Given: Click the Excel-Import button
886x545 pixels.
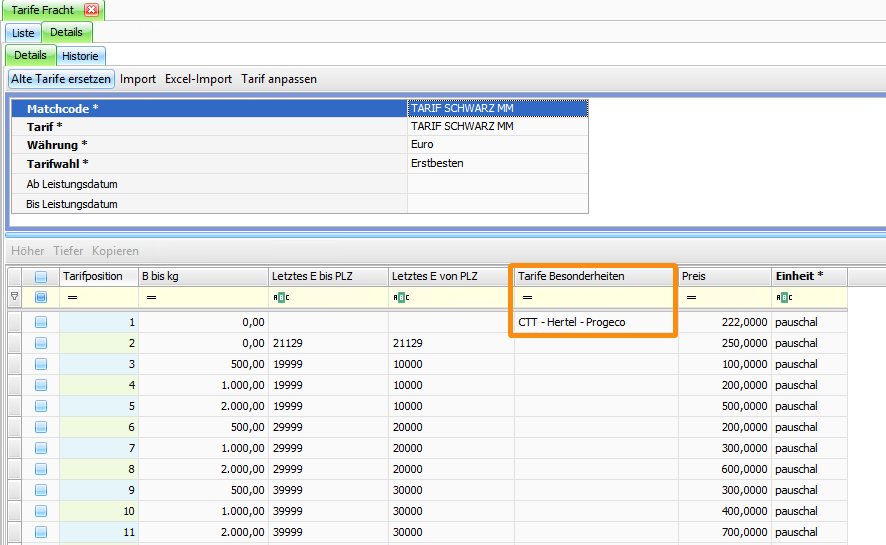Looking at the screenshot, I should tap(198, 79).
